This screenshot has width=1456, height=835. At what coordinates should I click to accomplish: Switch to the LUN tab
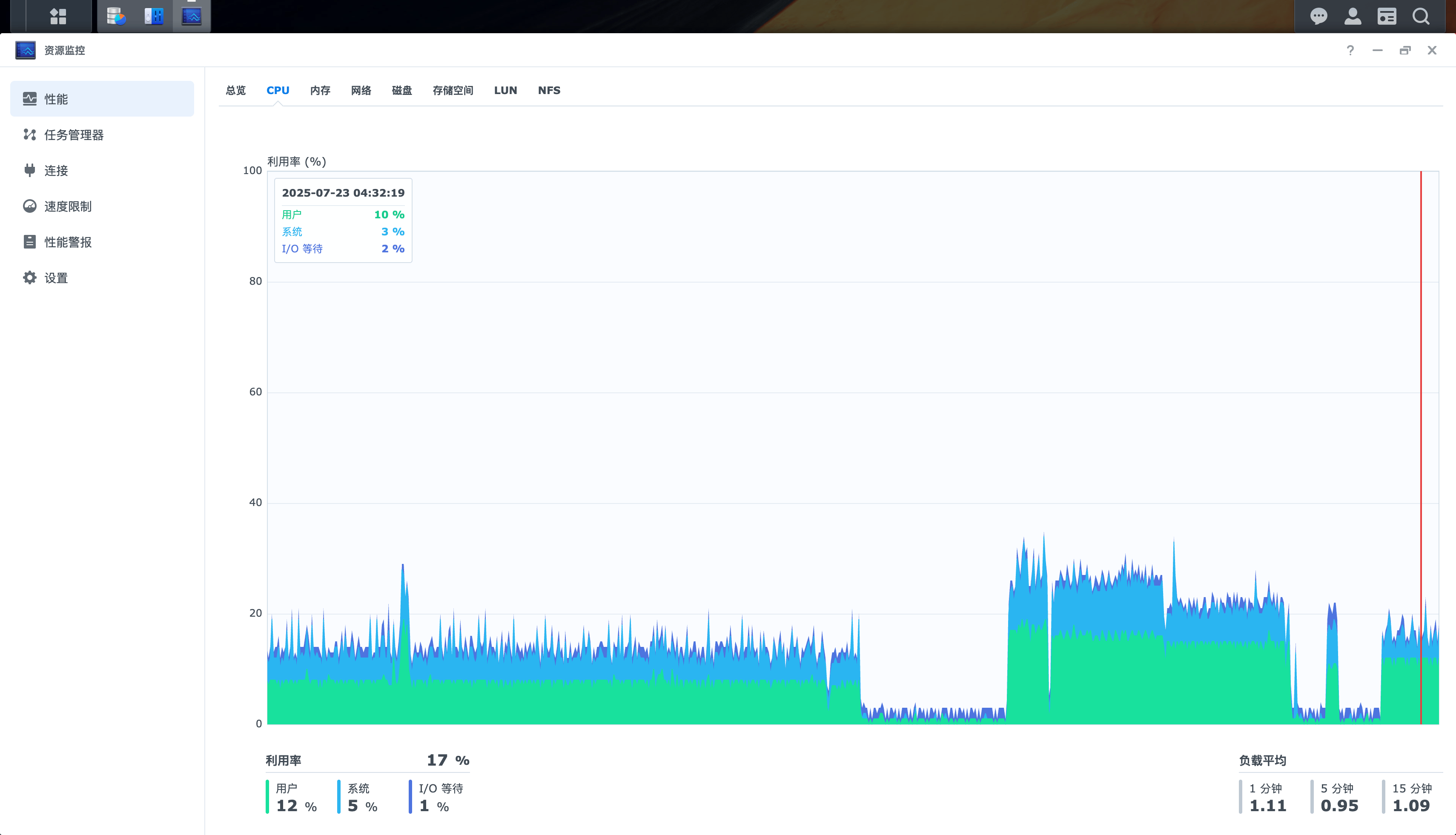coord(505,90)
